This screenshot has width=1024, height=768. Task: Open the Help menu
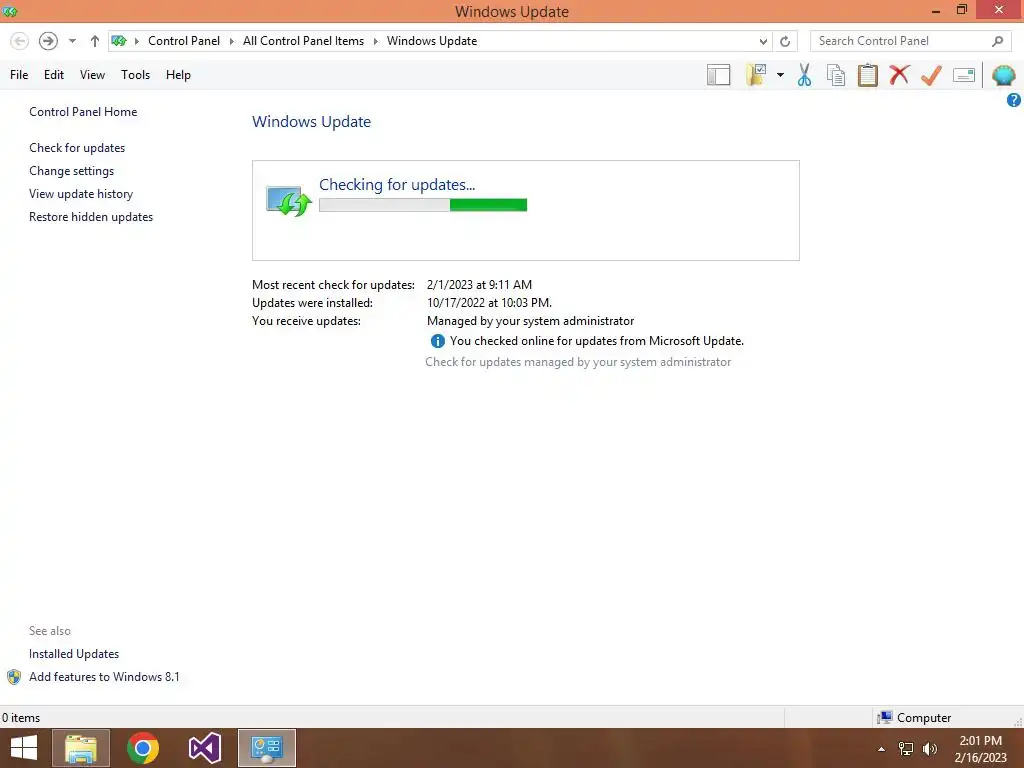178,75
